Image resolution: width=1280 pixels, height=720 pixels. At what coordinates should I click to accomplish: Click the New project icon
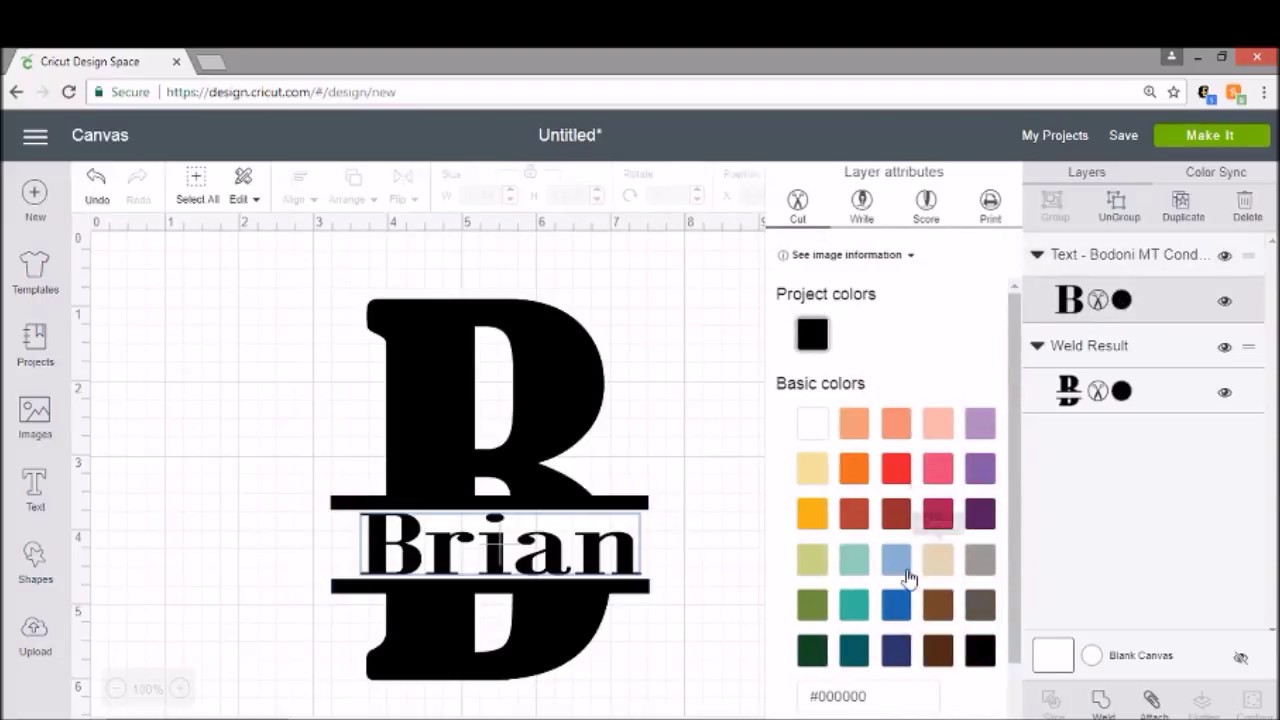coord(35,199)
